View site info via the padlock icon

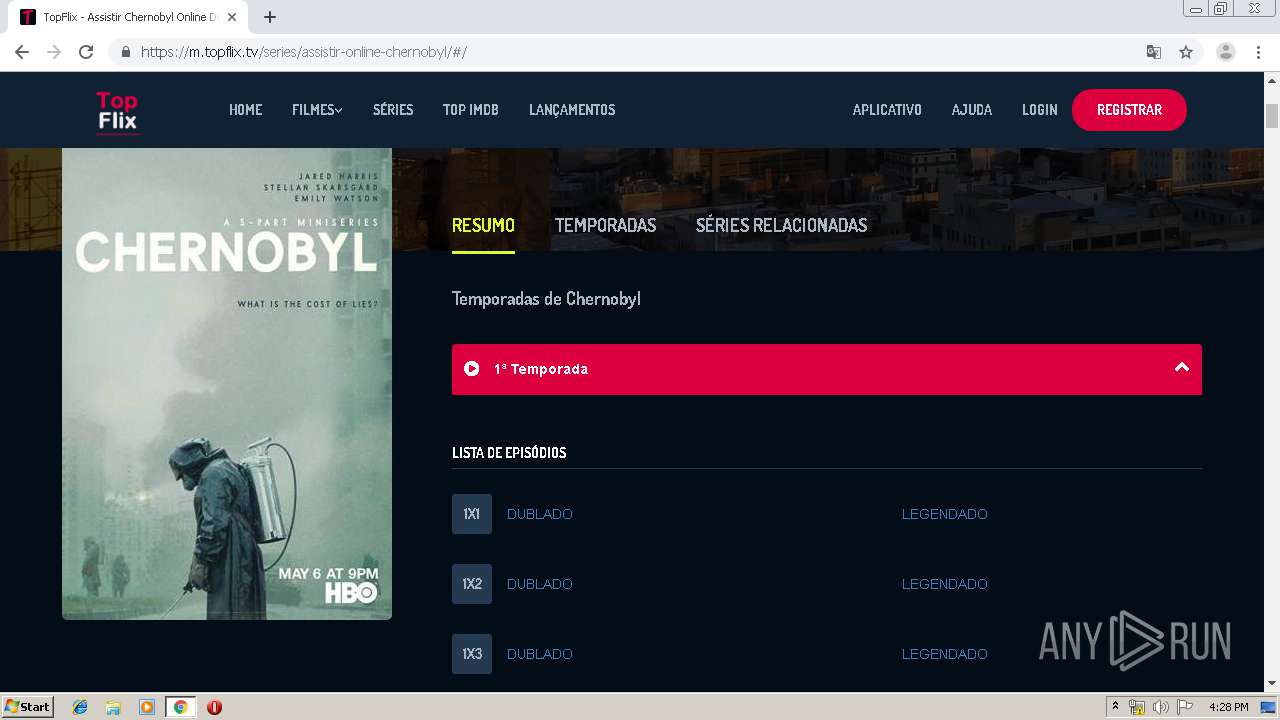point(125,52)
